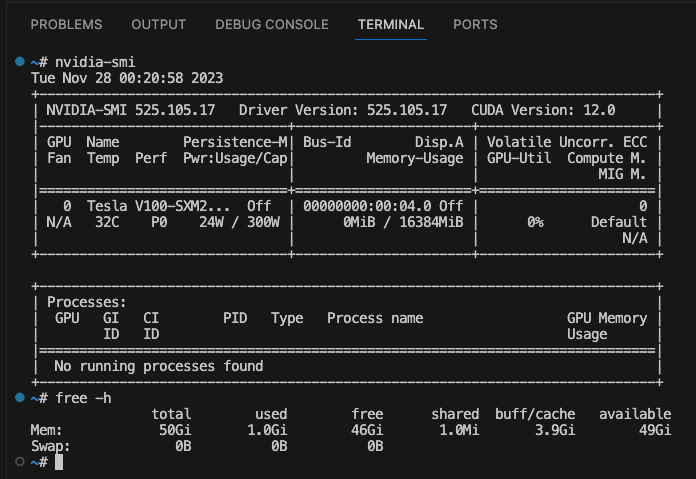The height and width of the screenshot is (479, 696).
Task: Click the P0 performance state value
Action: click(159, 222)
